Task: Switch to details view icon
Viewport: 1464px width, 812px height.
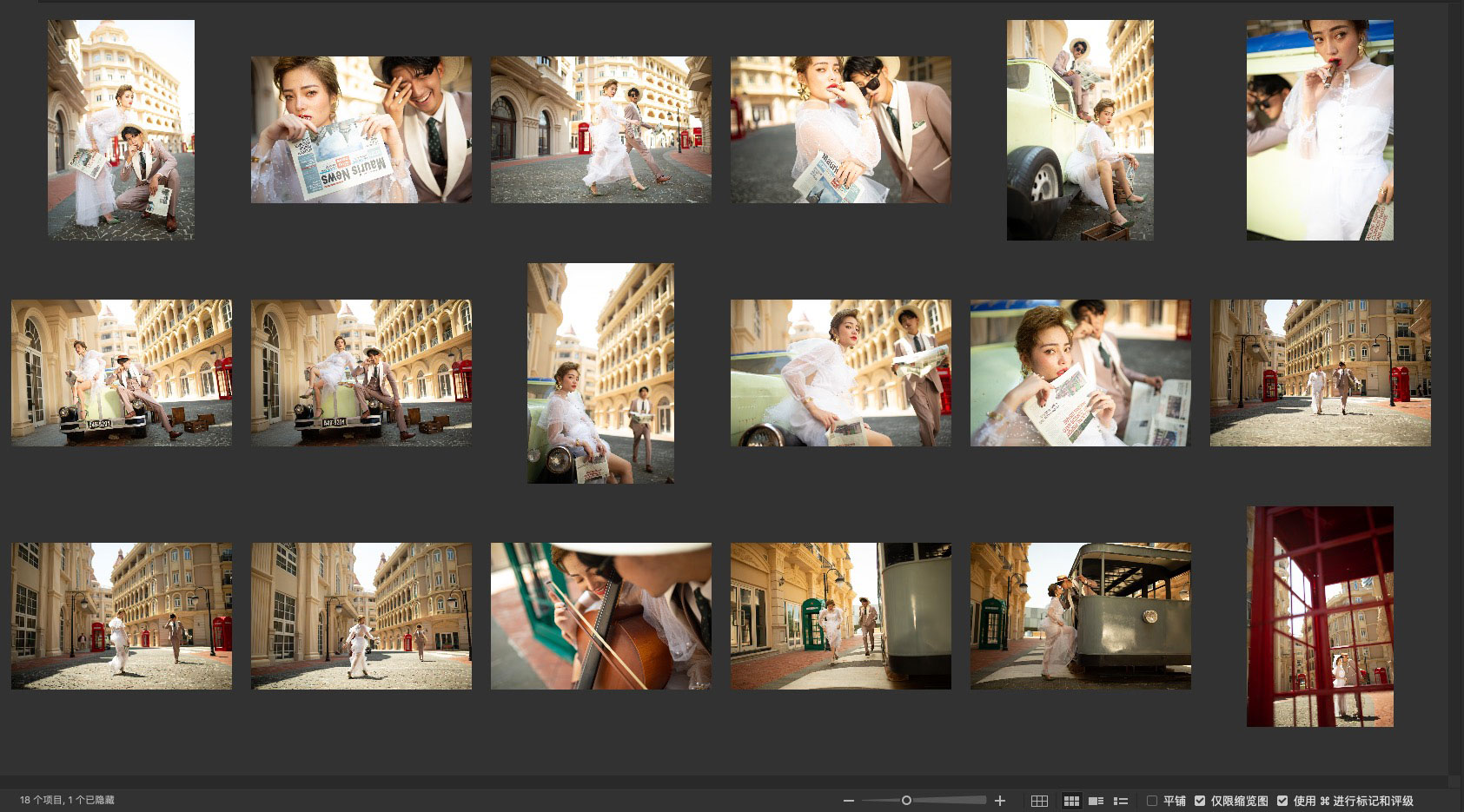Action: [1096, 801]
